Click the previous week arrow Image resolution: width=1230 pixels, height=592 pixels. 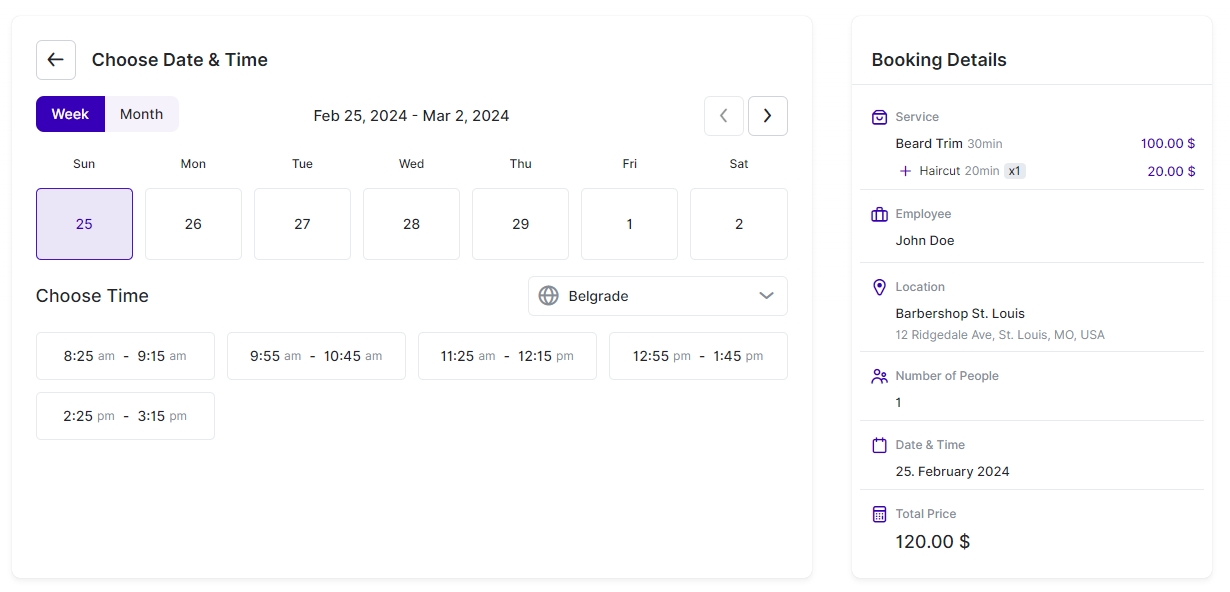pos(723,116)
